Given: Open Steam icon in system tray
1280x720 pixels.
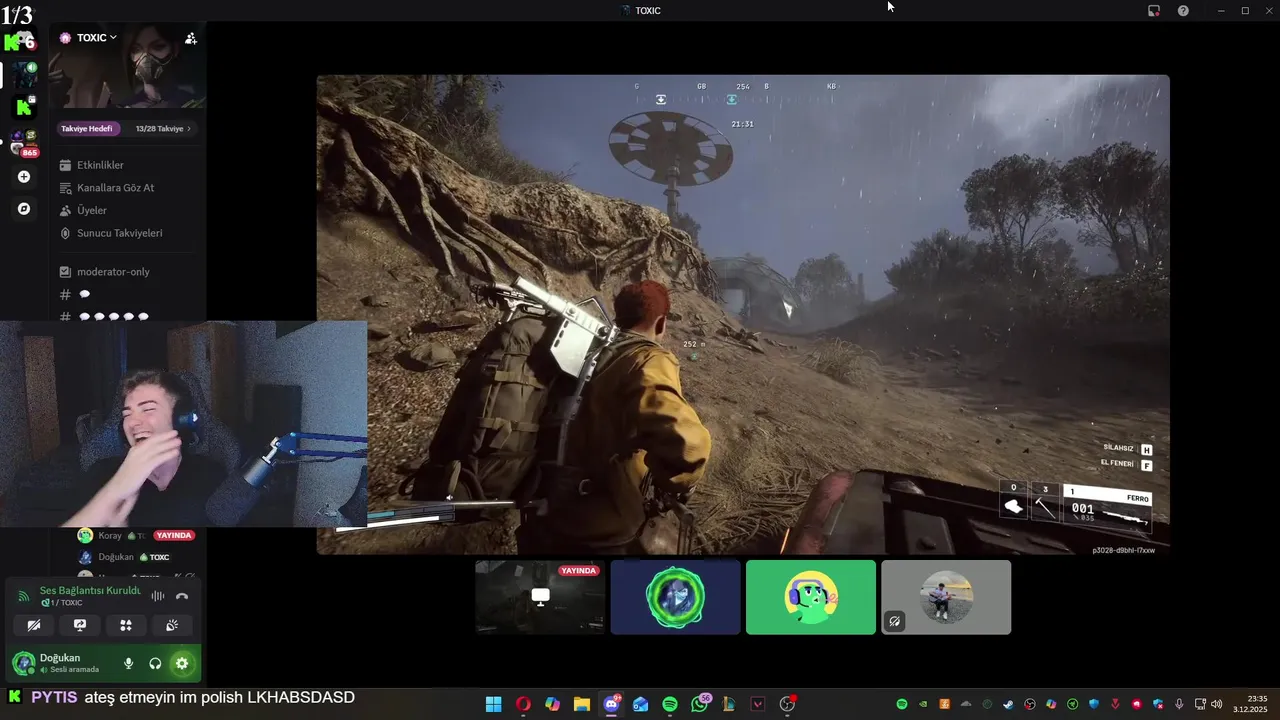Looking at the screenshot, I should (x=1009, y=704).
